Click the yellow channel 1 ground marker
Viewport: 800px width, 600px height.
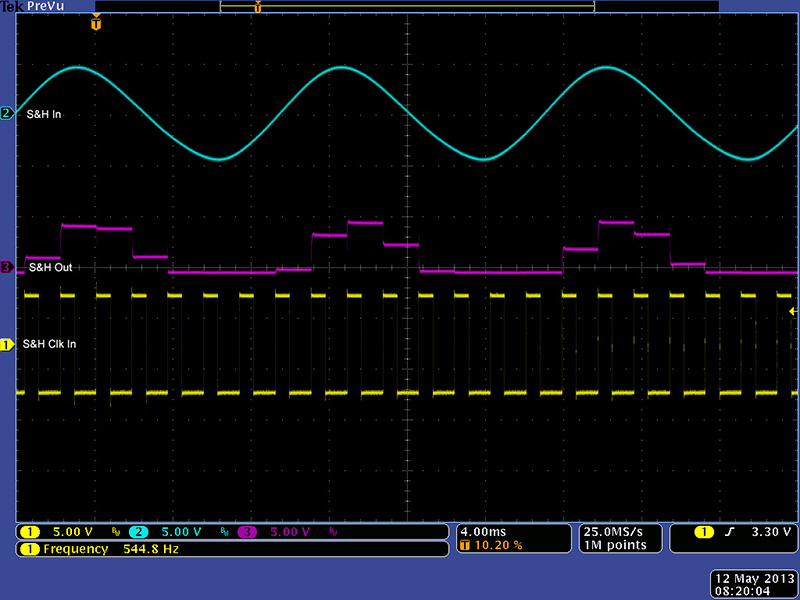click(7, 345)
